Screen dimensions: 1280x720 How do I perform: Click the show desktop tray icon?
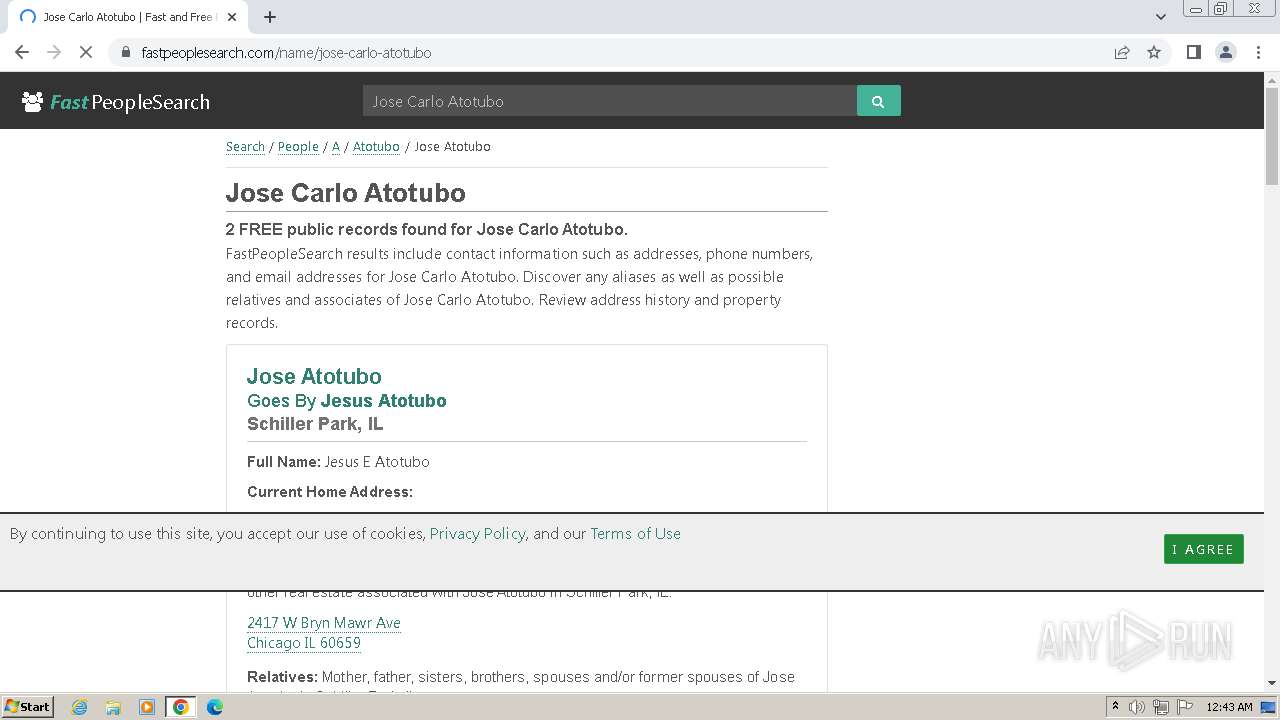coord(1269,707)
